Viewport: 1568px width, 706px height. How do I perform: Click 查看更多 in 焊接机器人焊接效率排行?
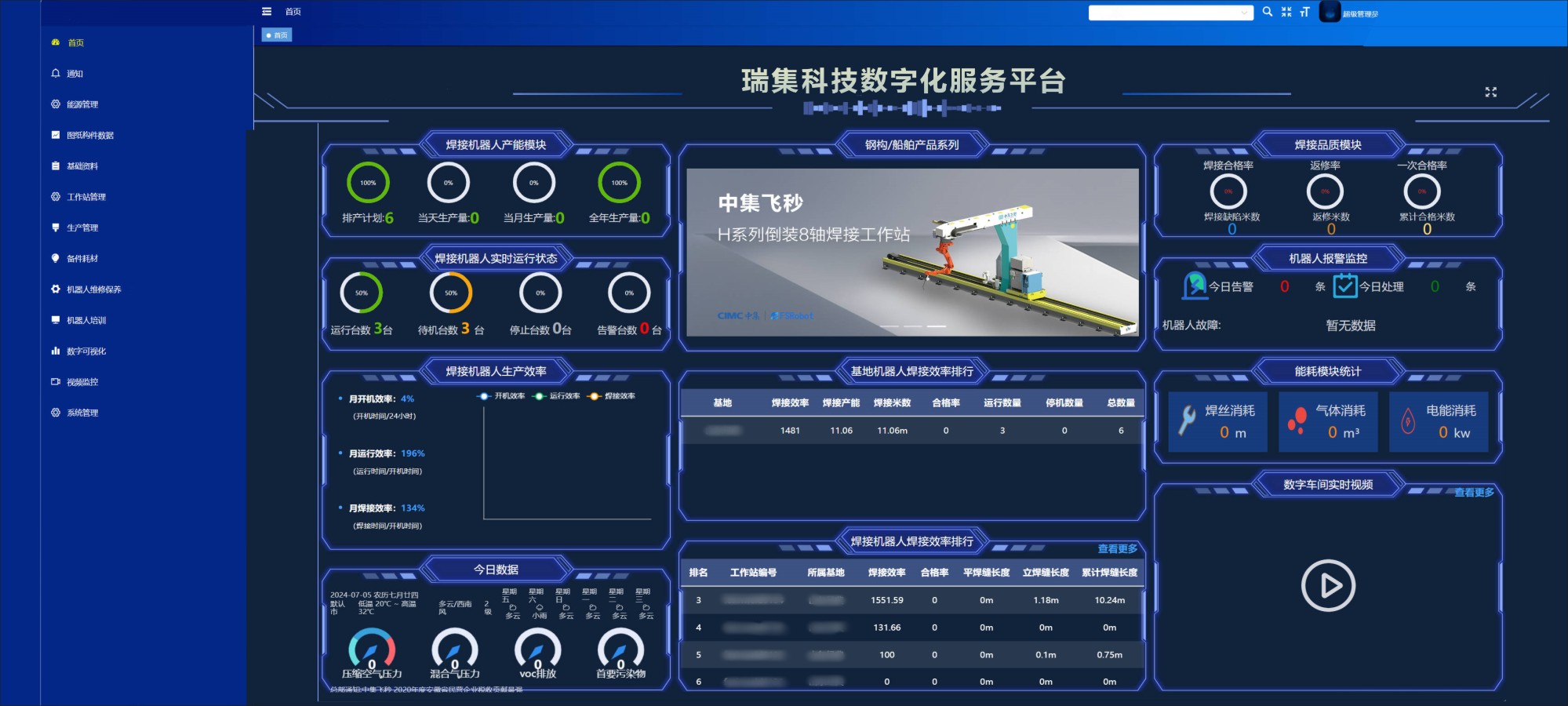tap(1117, 549)
